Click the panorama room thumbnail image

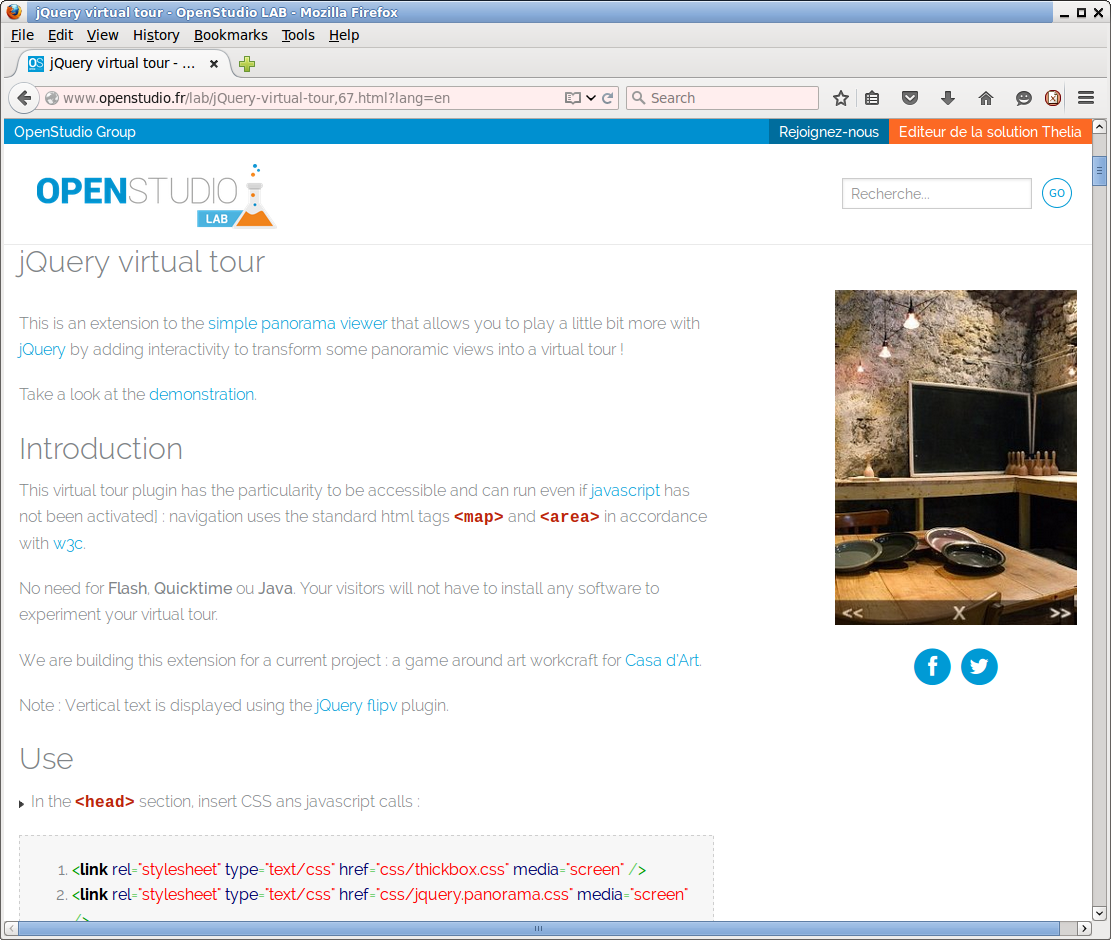tap(955, 457)
